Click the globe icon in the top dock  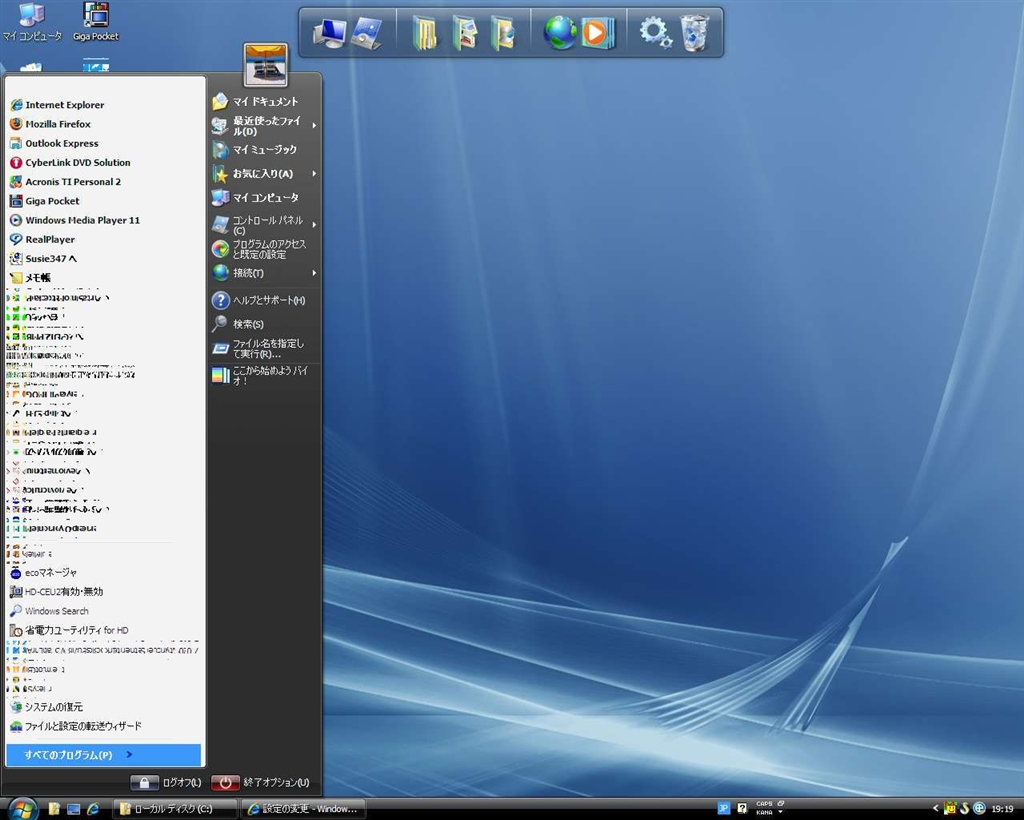tap(559, 33)
